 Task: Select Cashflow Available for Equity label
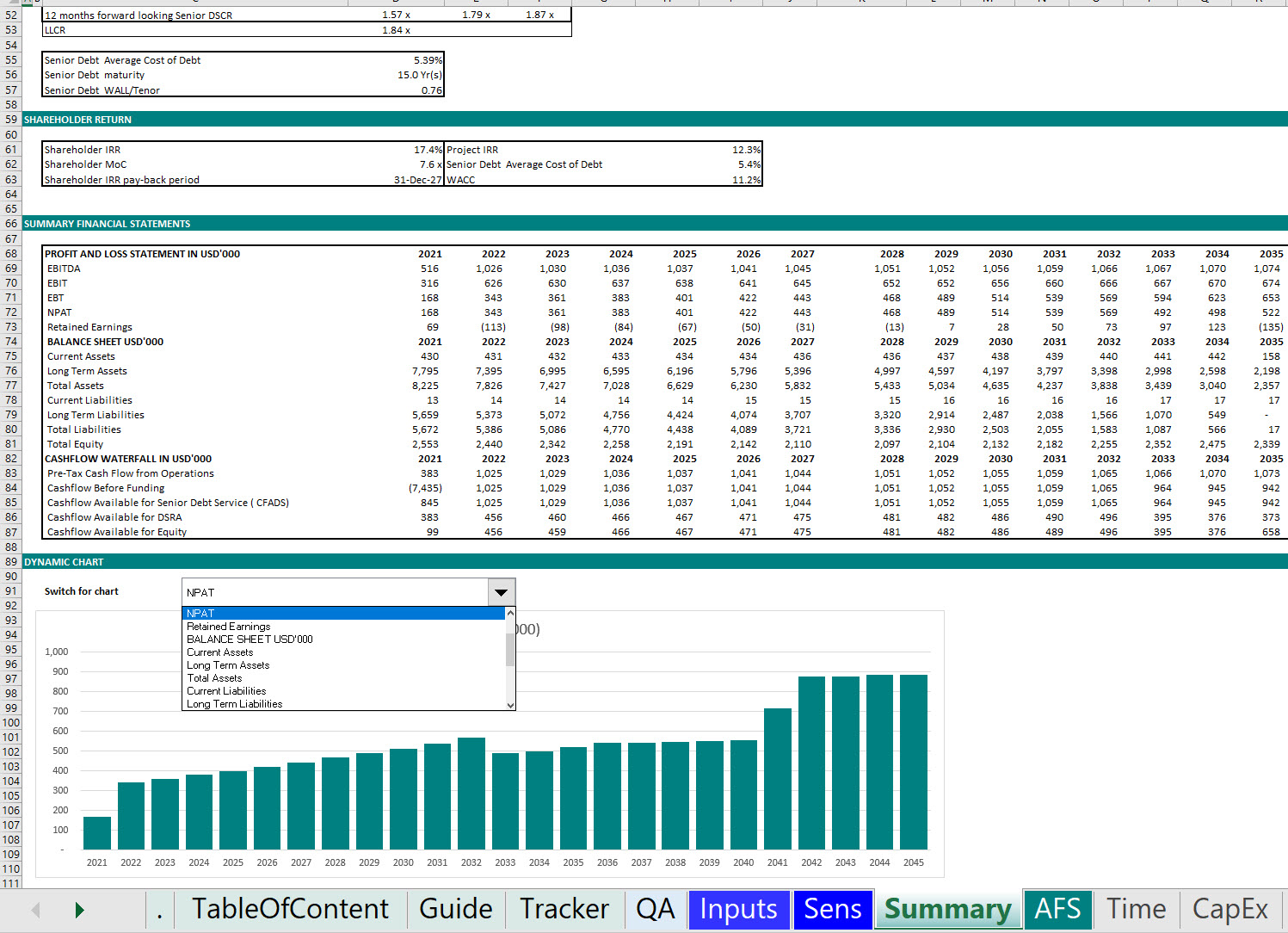pyautogui.click(x=117, y=532)
